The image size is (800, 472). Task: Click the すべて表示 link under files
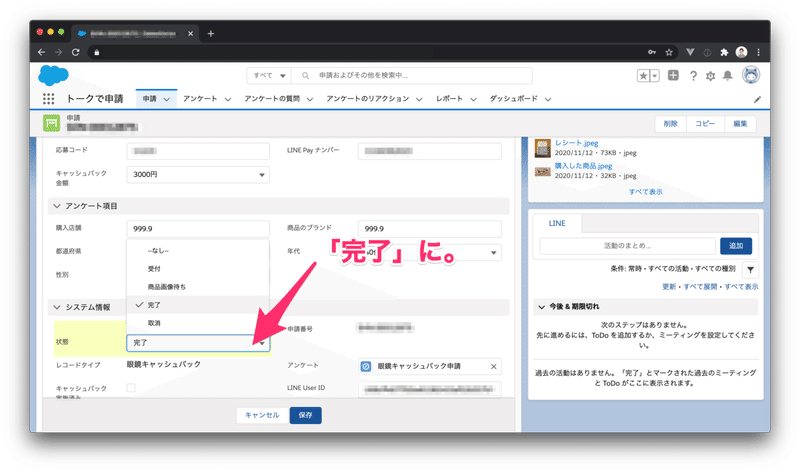pos(645,192)
